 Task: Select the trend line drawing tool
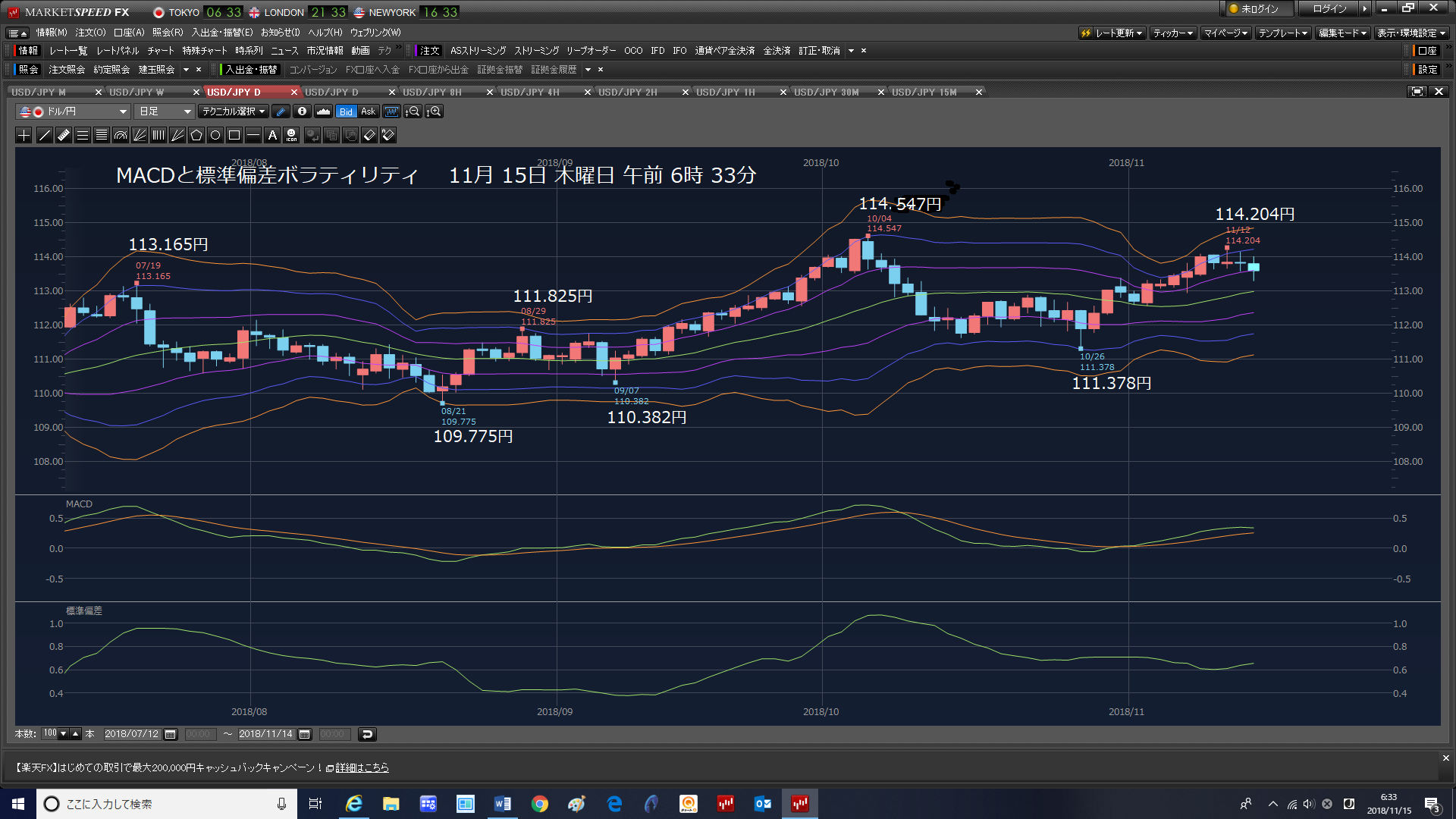tap(45, 135)
